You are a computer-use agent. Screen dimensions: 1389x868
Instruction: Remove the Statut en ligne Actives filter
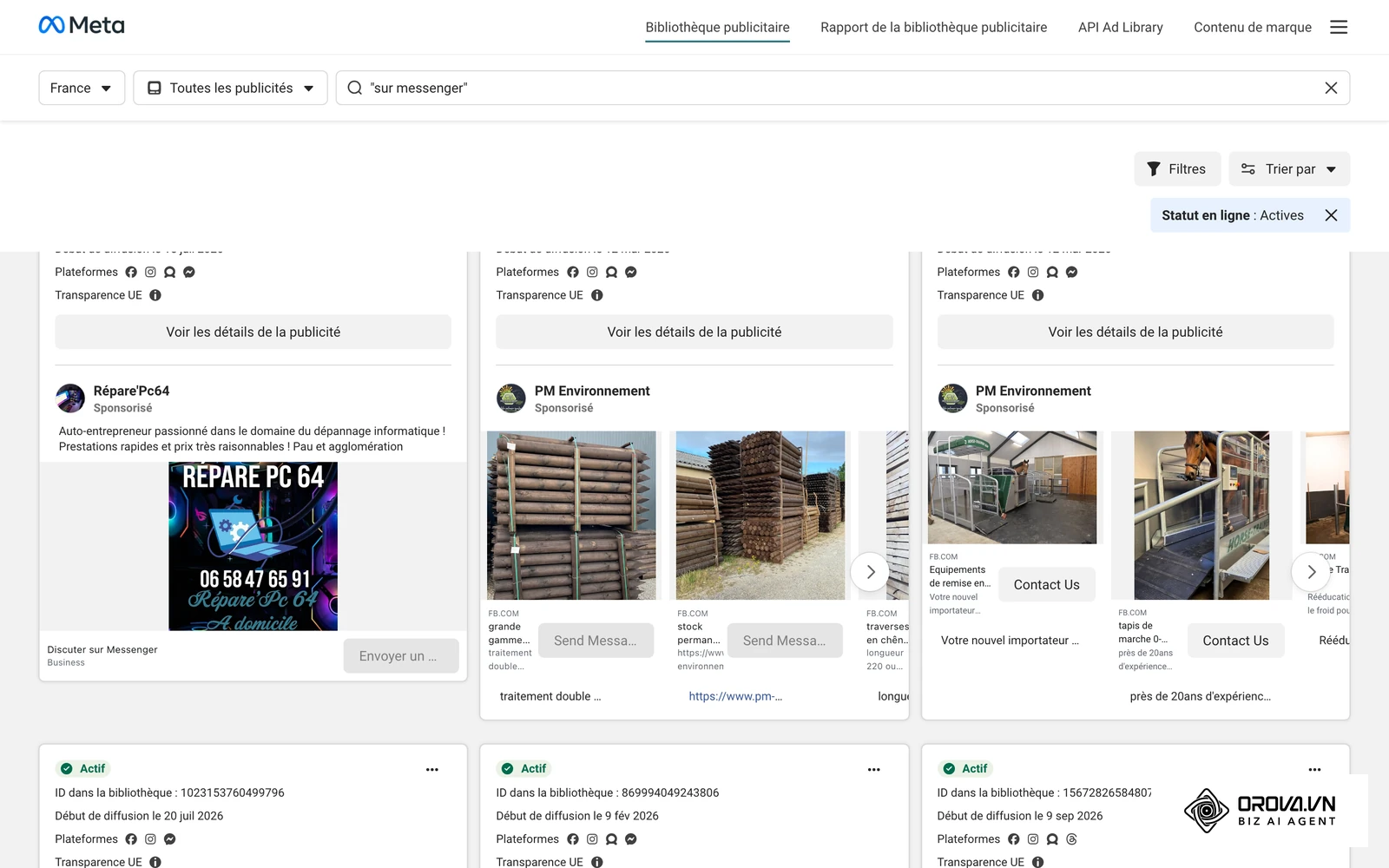(x=1331, y=215)
